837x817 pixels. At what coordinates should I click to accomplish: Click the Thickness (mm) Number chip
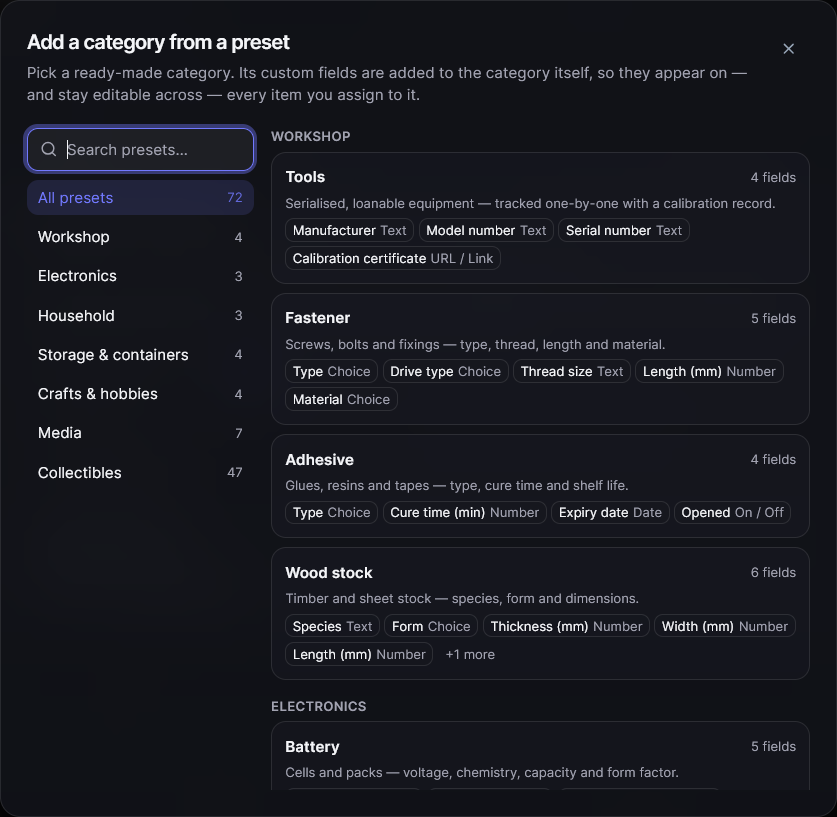566,626
